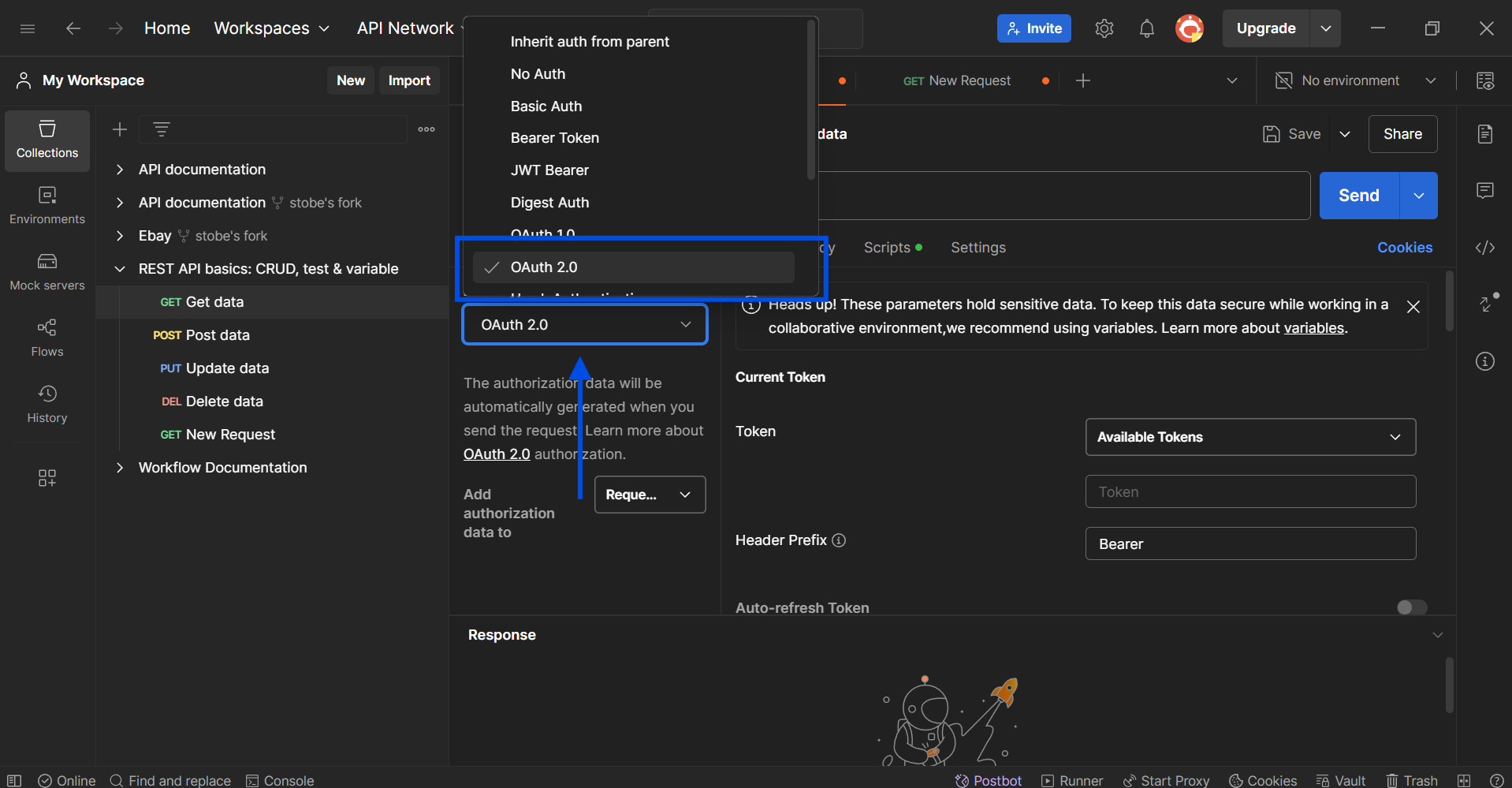Open Mock servers in the sidebar
The height and width of the screenshot is (788, 1512).
tap(47, 272)
